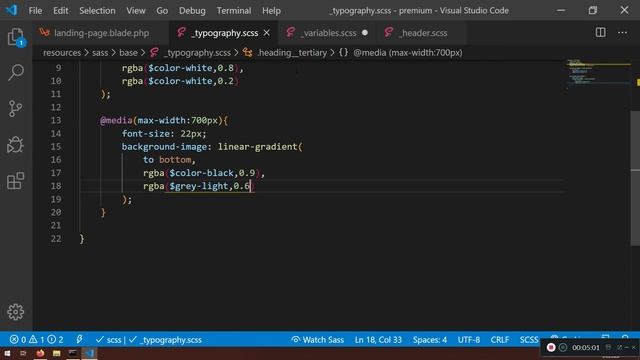Screen dimensions: 640x360
Task: Open the More Actions ellipsis menu
Action: point(622,32)
